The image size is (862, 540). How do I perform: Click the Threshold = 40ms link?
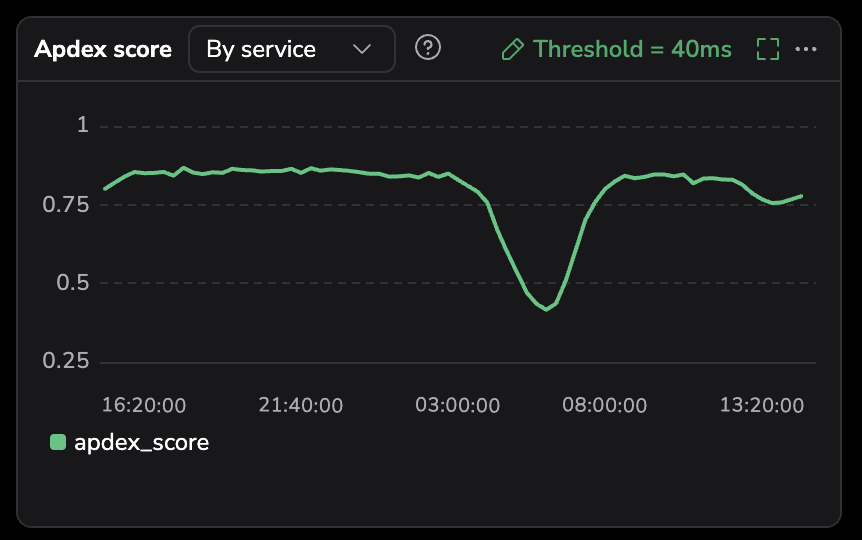click(x=632, y=49)
